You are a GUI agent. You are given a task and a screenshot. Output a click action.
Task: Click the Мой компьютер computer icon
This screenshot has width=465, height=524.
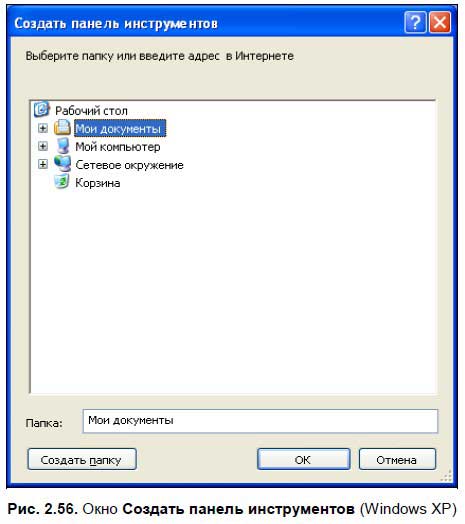tap(63, 146)
